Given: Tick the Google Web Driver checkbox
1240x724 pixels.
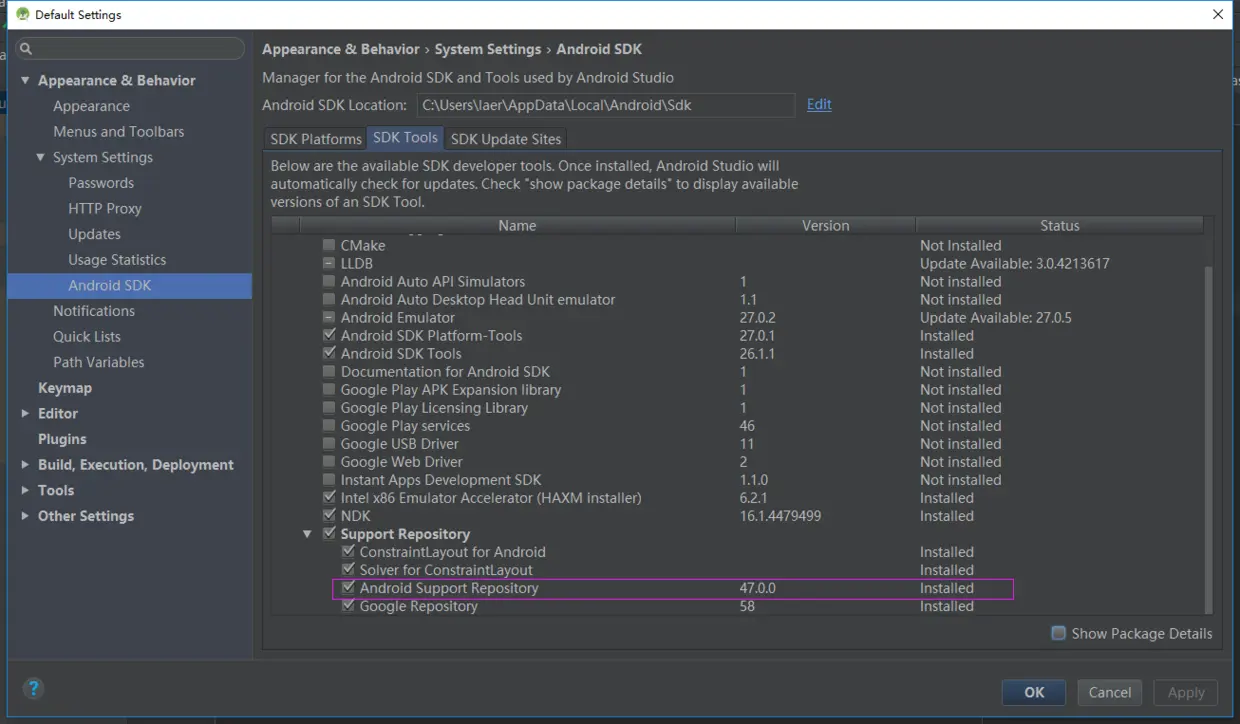Looking at the screenshot, I should 329,461.
